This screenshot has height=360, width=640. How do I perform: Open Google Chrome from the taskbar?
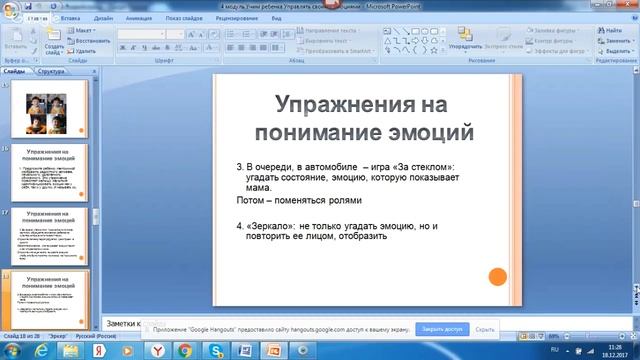[184, 351]
